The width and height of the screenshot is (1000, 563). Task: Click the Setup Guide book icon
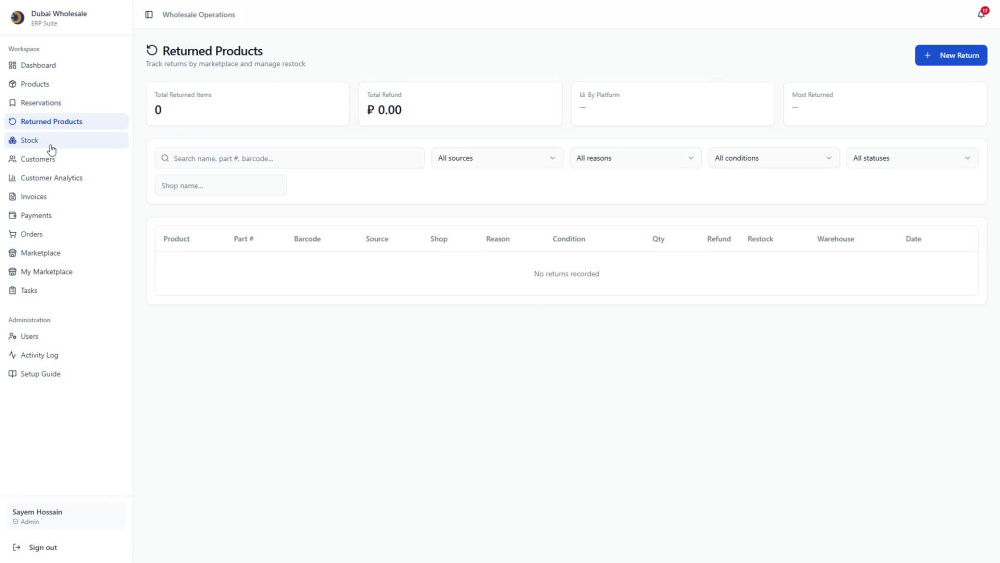[12, 374]
